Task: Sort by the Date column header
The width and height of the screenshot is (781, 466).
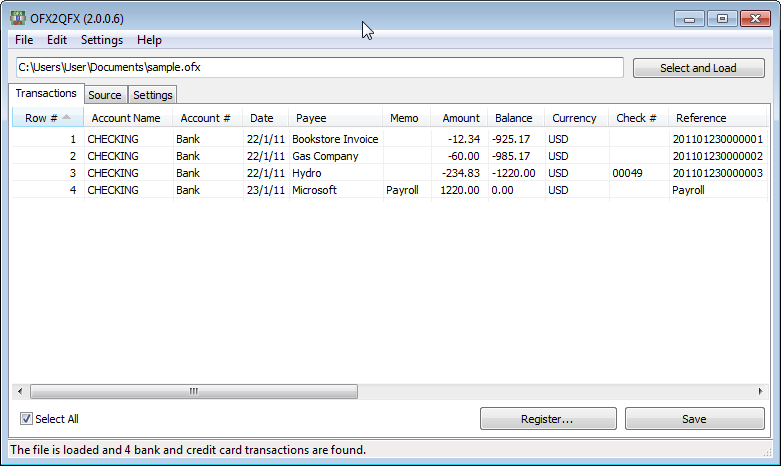Action: coord(265,118)
